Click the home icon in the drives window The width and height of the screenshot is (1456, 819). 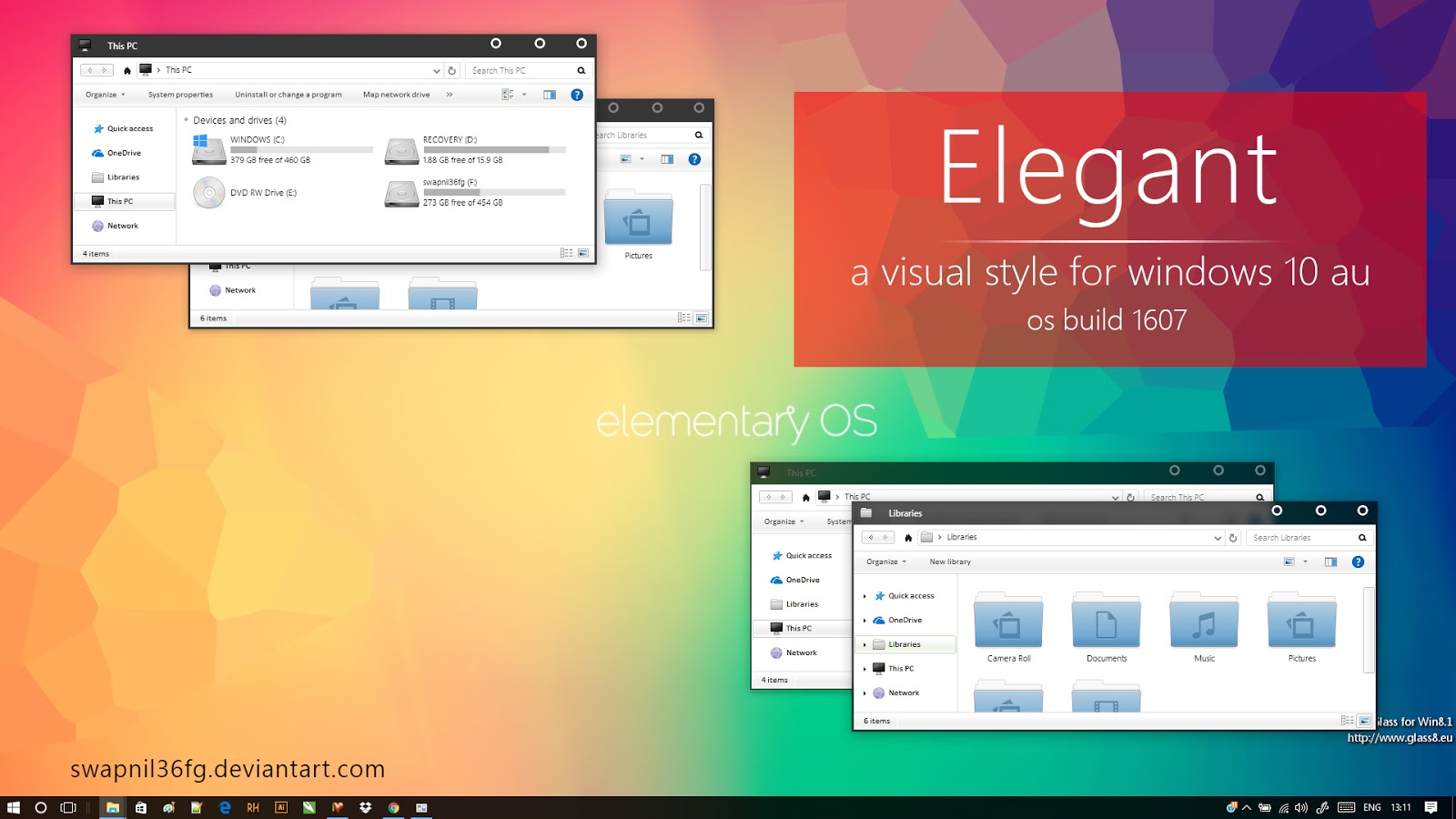click(127, 70)
